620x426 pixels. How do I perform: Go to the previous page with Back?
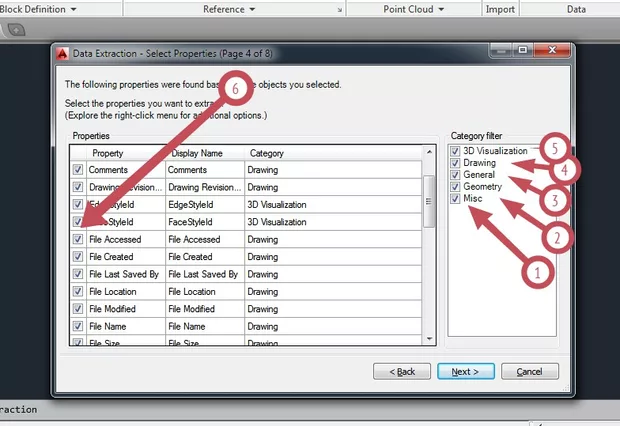coord(402,371)
